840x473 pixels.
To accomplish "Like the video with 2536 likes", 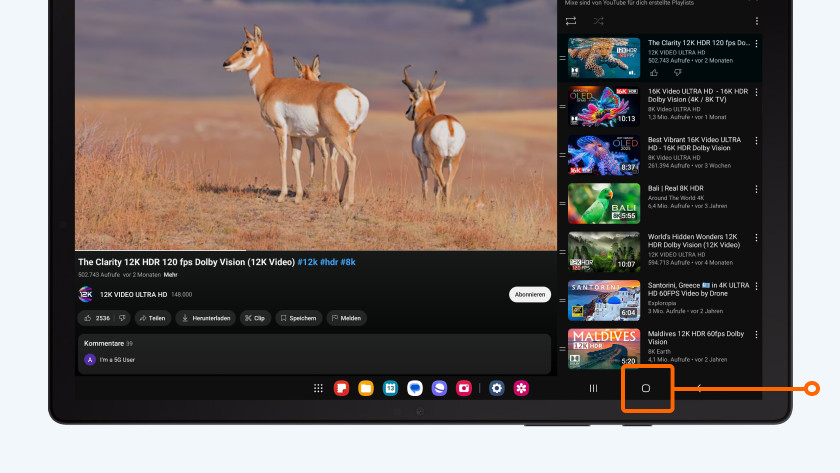I will (97, 318).
